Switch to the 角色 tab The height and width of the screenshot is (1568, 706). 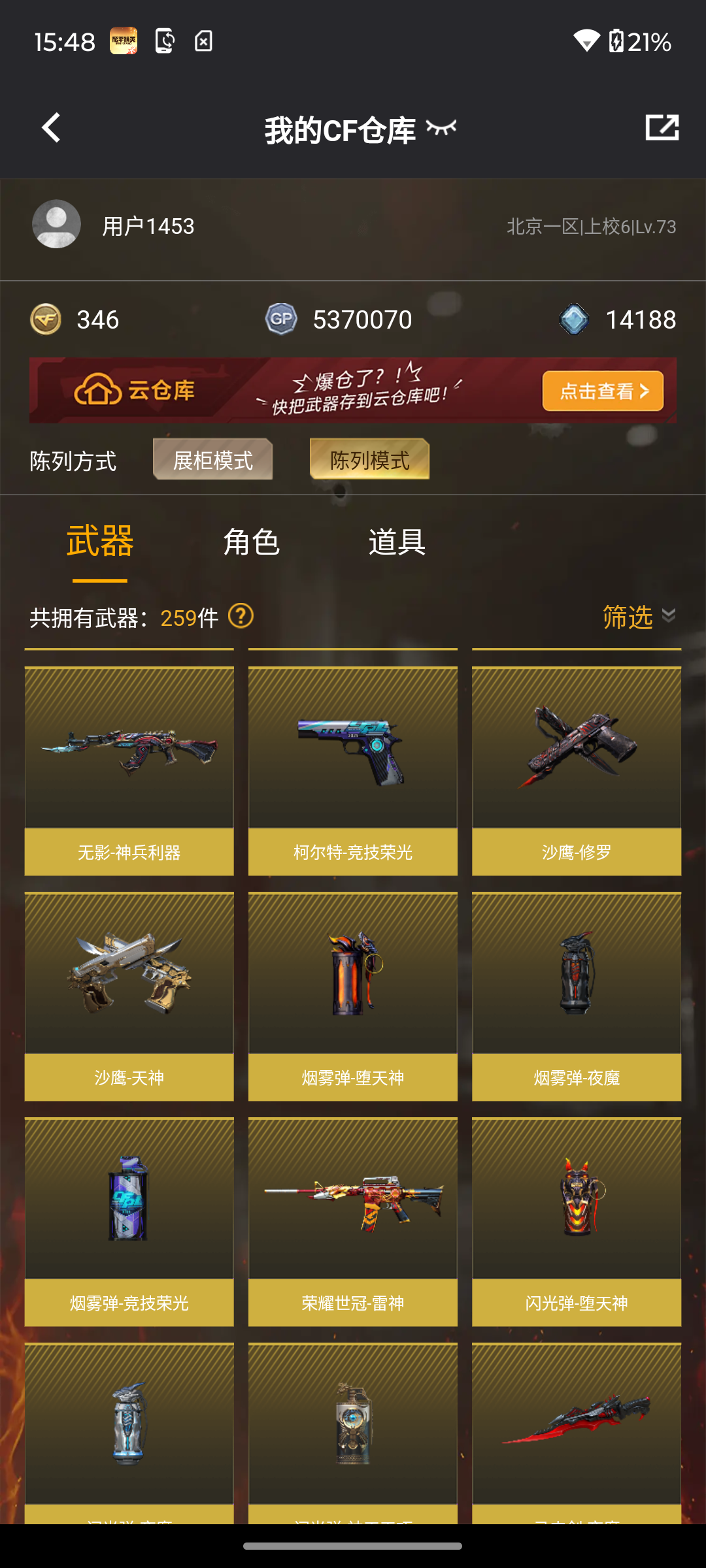pyautogui.click(x=251, y=542)
